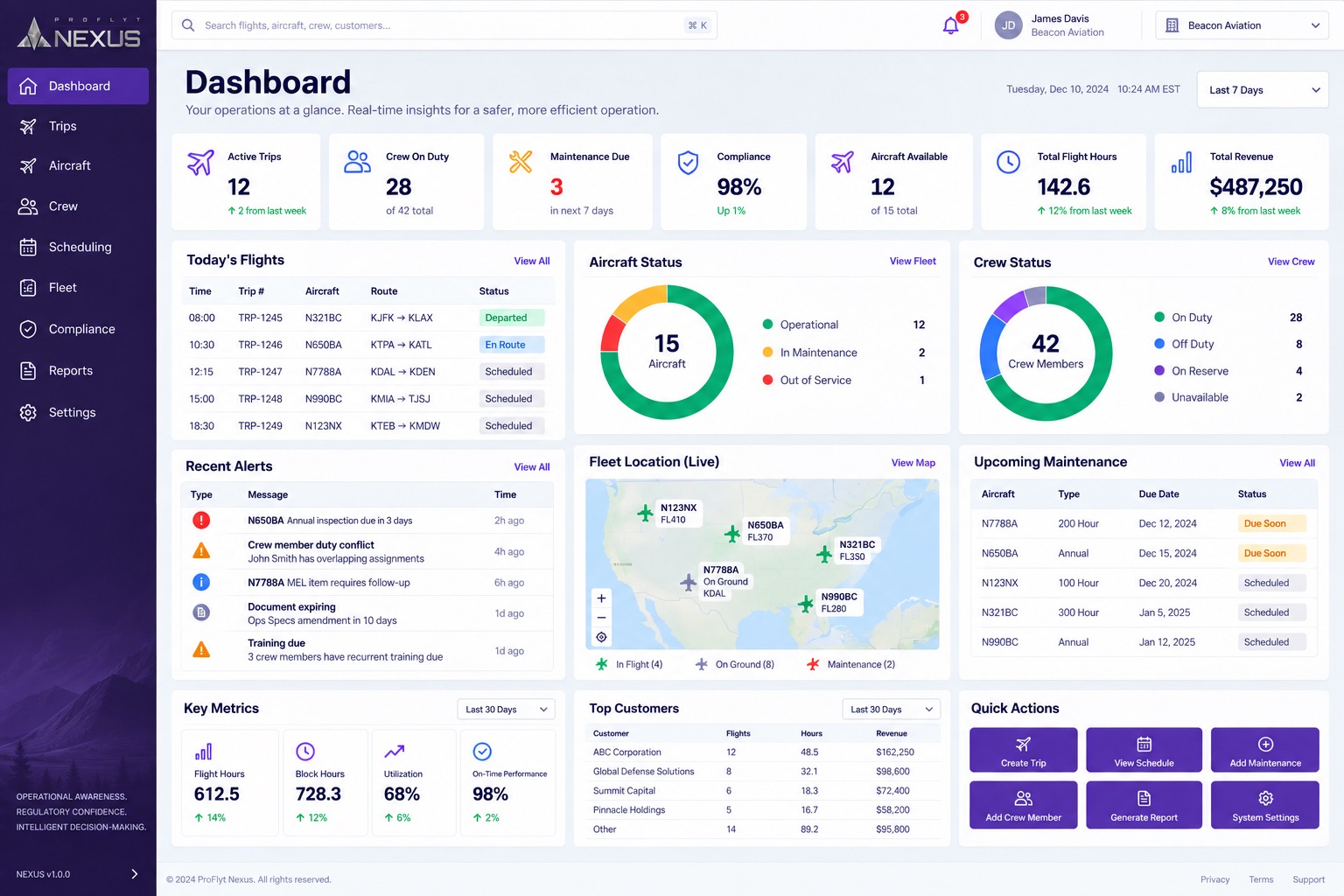Click the Due Soon status for N7788A
The image size is (1344, 896).
tap(1270, 523)
